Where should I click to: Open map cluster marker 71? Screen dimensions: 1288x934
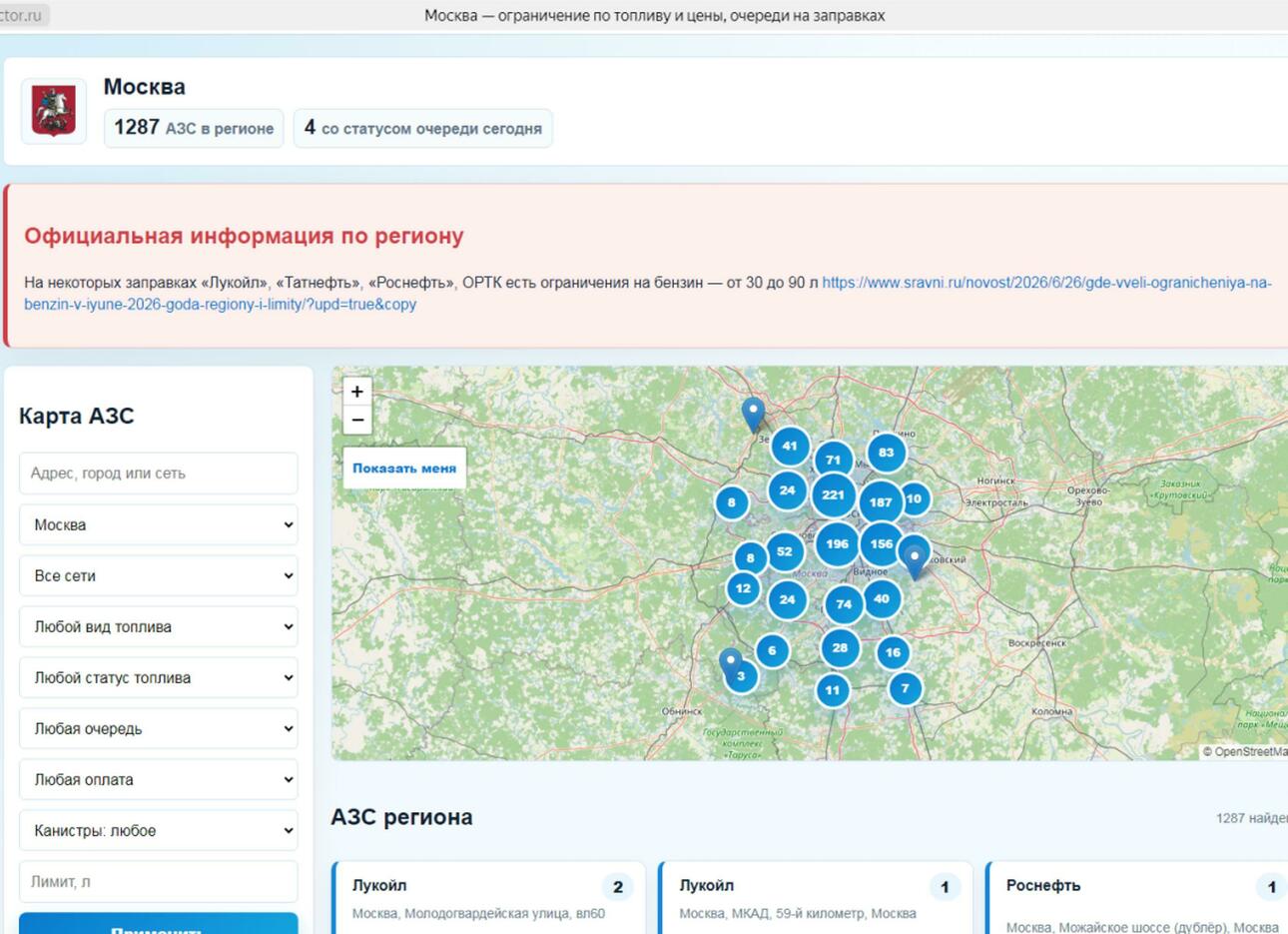tap(833, 461)
